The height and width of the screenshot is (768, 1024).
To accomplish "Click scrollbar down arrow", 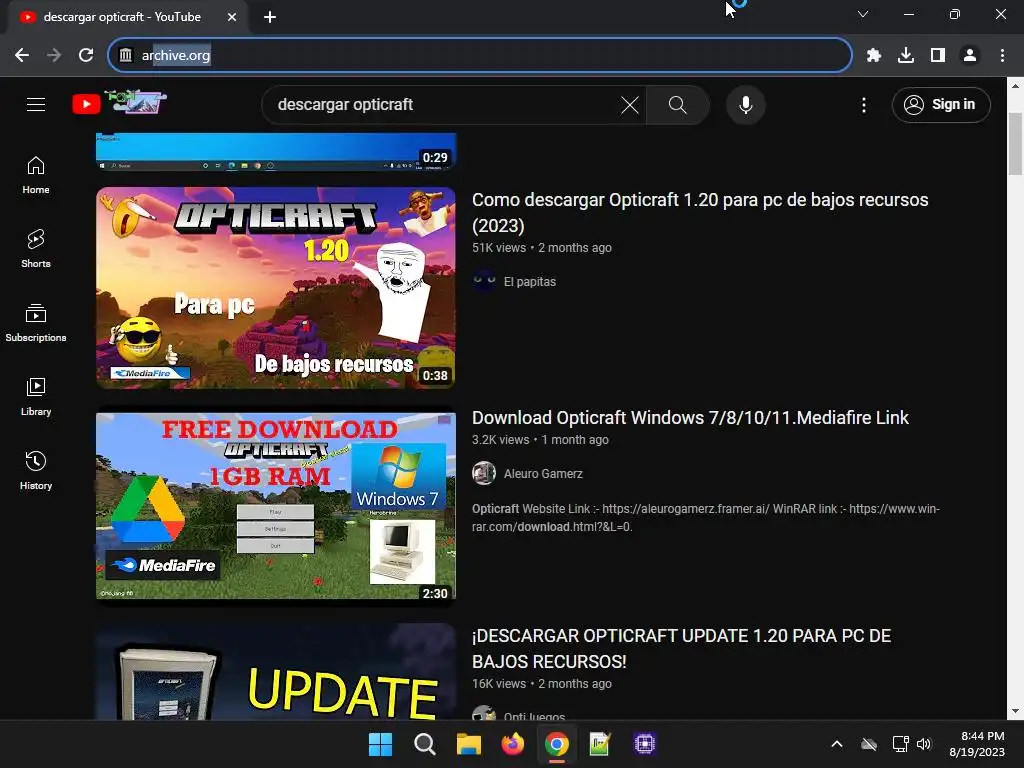I will (x=1015, y=712).
